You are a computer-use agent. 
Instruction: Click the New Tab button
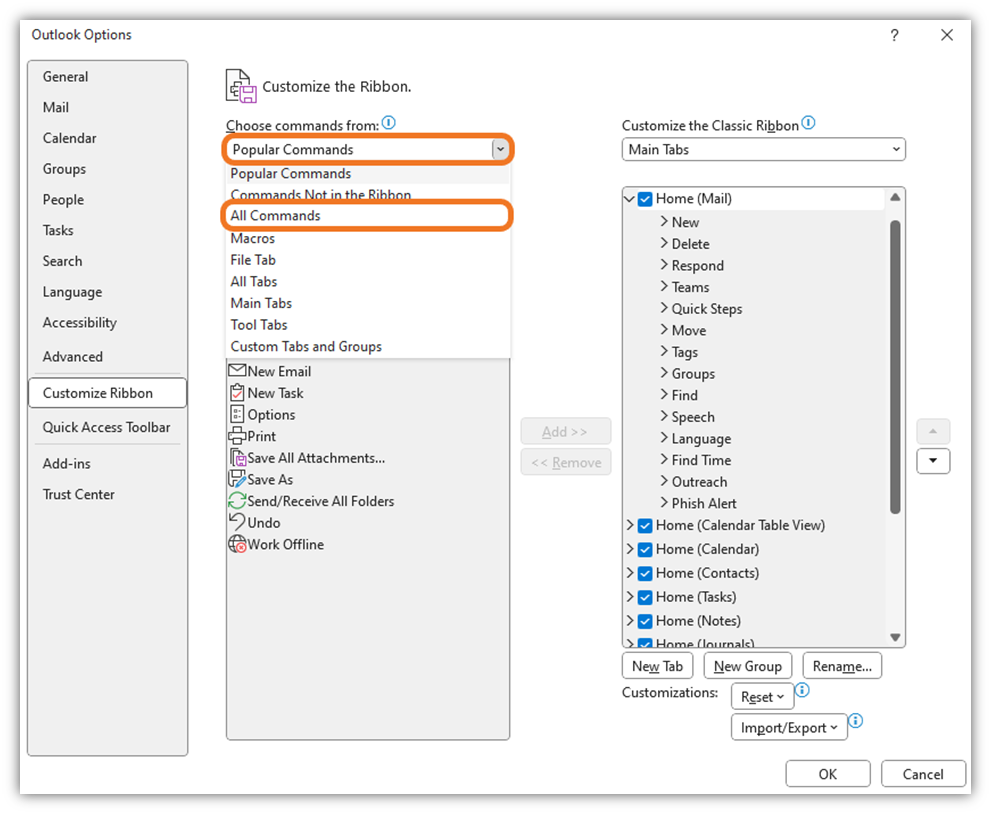(657, 666)
